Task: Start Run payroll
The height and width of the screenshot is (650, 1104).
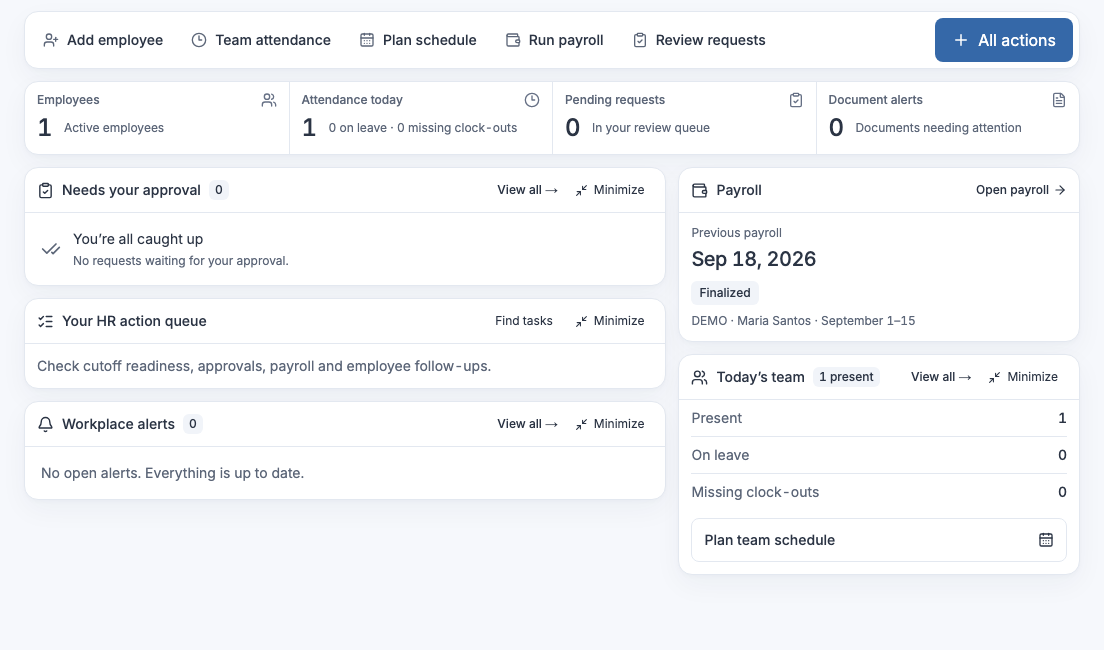Action: (x=555, y=40)
